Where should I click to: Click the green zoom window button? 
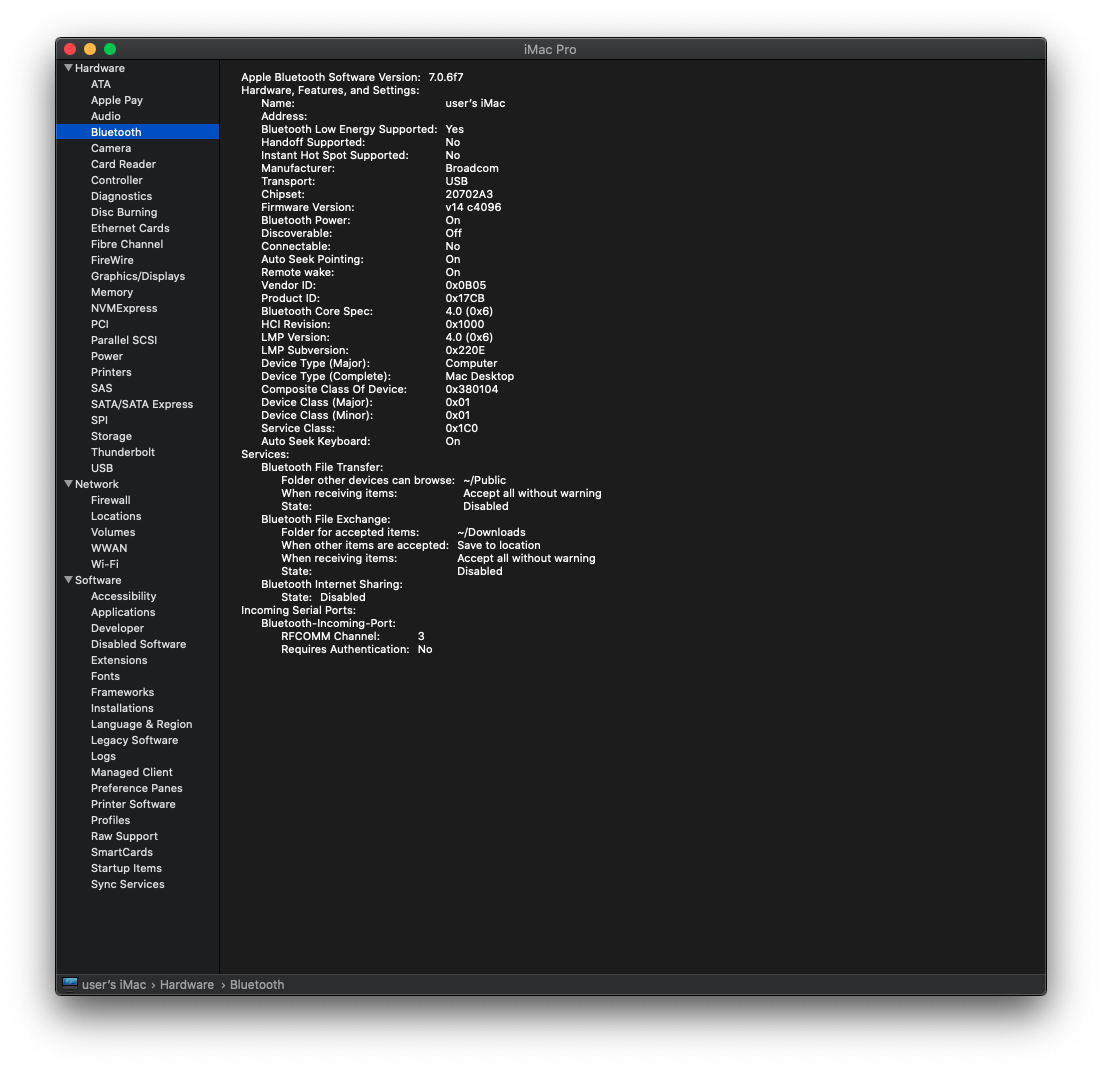[110, 49]
